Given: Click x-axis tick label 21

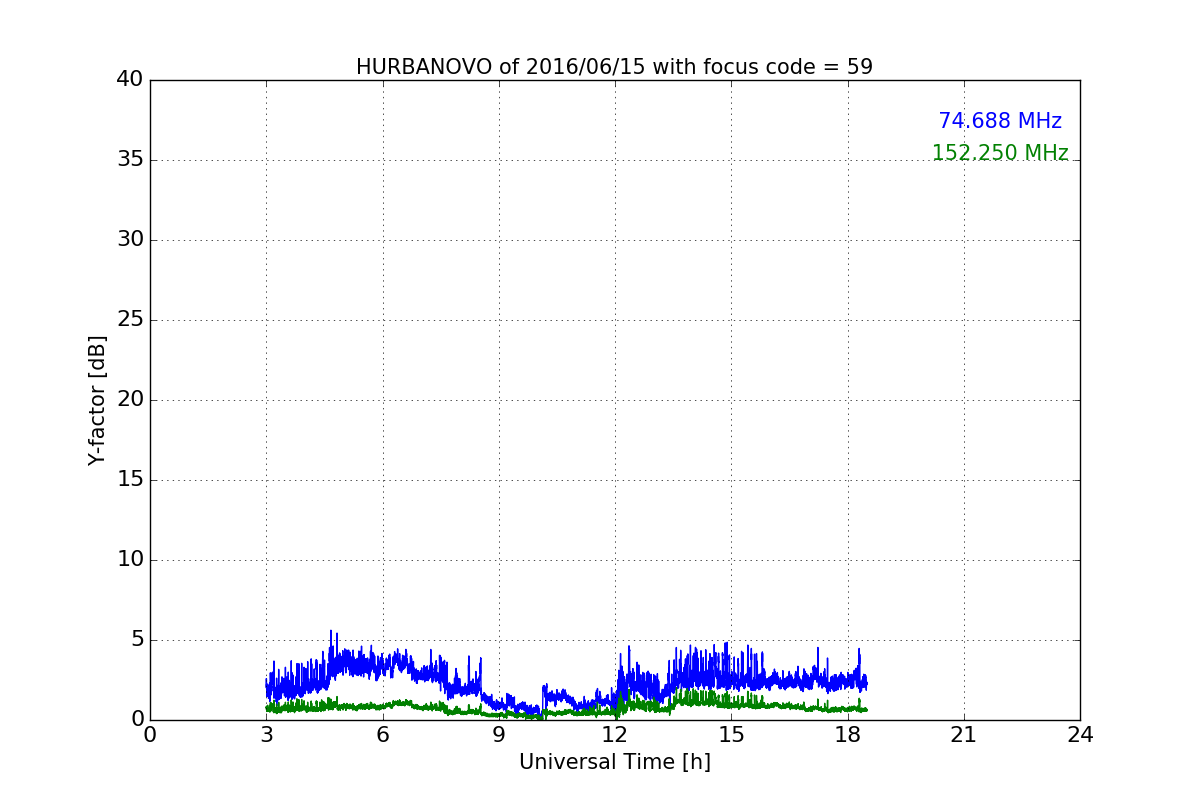Looking at the screenshot, I should 964,734.
